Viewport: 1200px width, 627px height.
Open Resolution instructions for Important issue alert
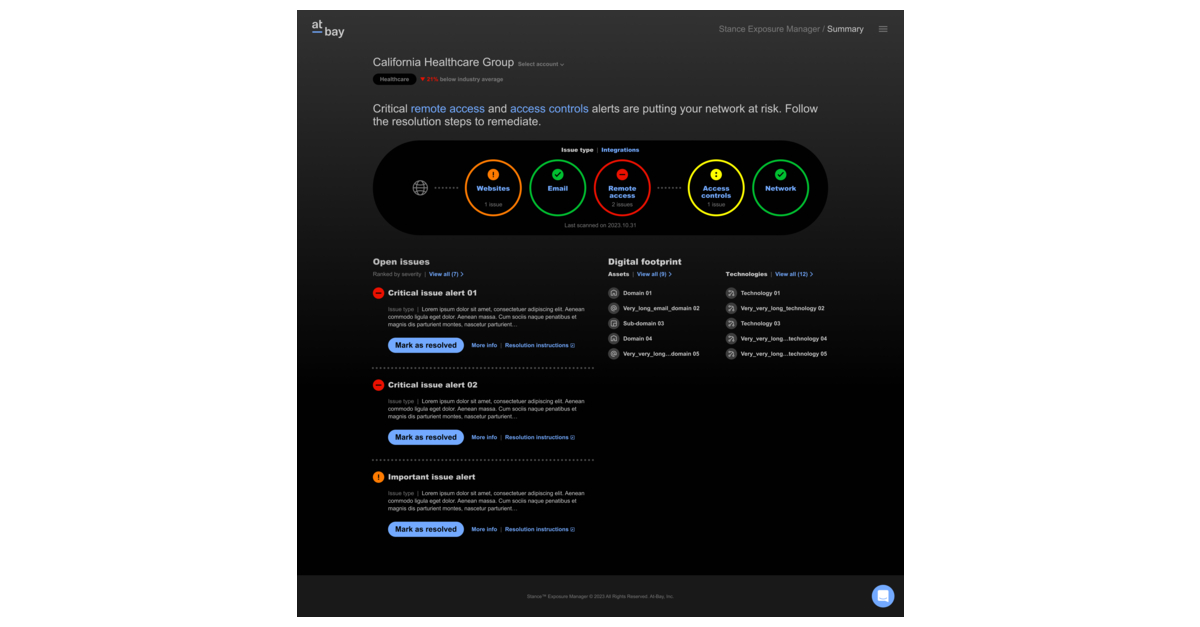[539, 529]
